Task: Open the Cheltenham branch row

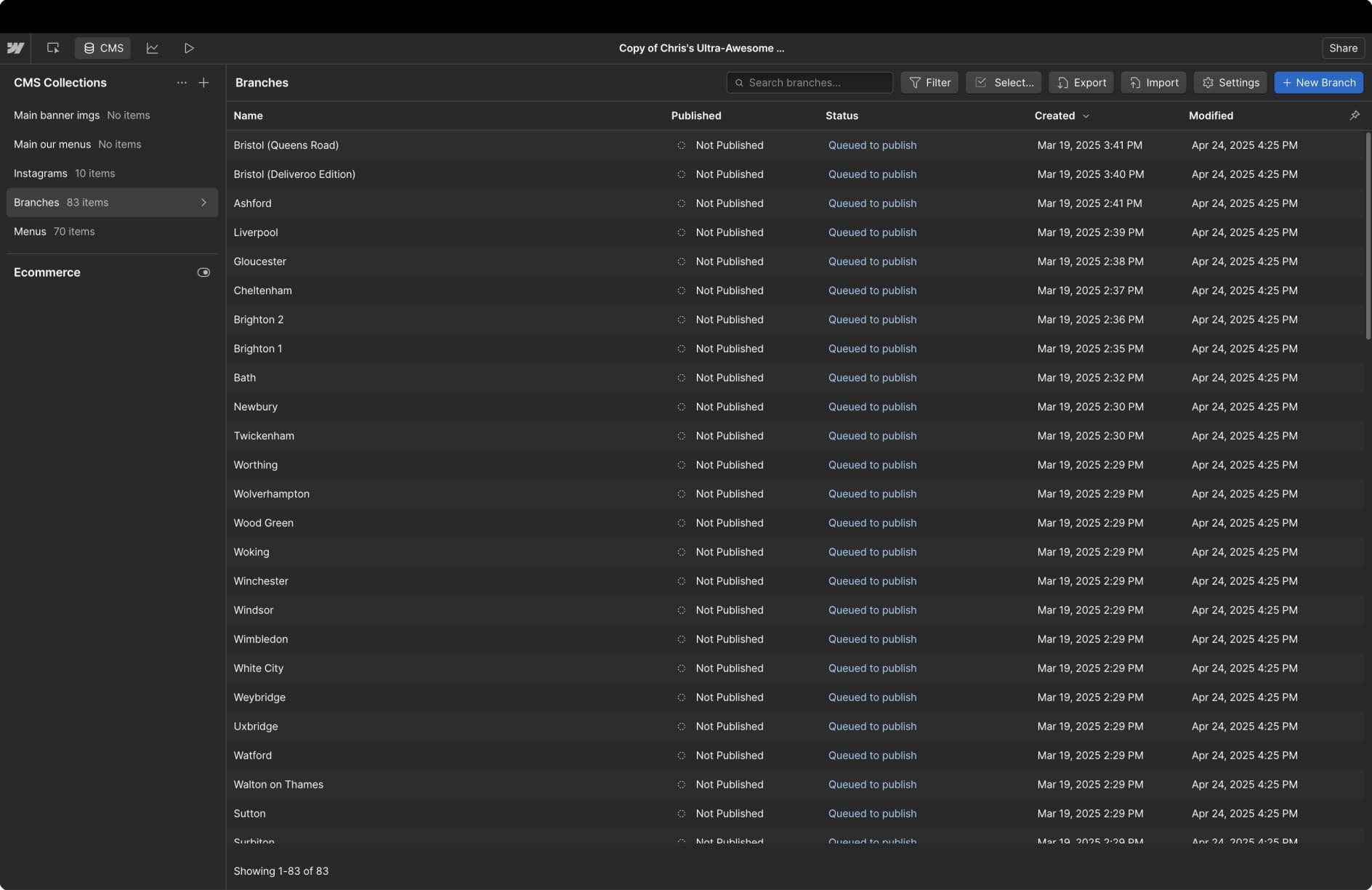Action: [796, 291]
